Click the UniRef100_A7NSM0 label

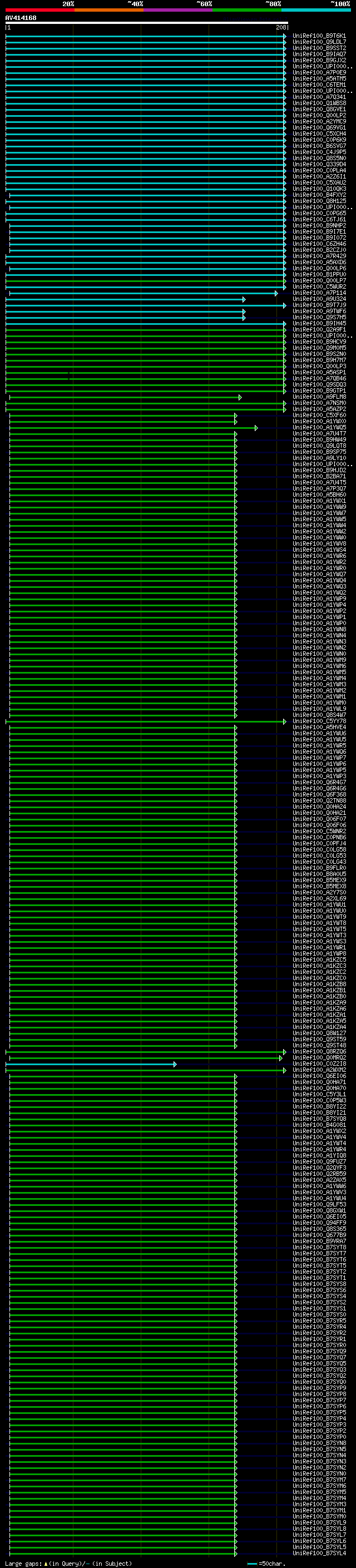pyautogui.click(x=319, y=403)
